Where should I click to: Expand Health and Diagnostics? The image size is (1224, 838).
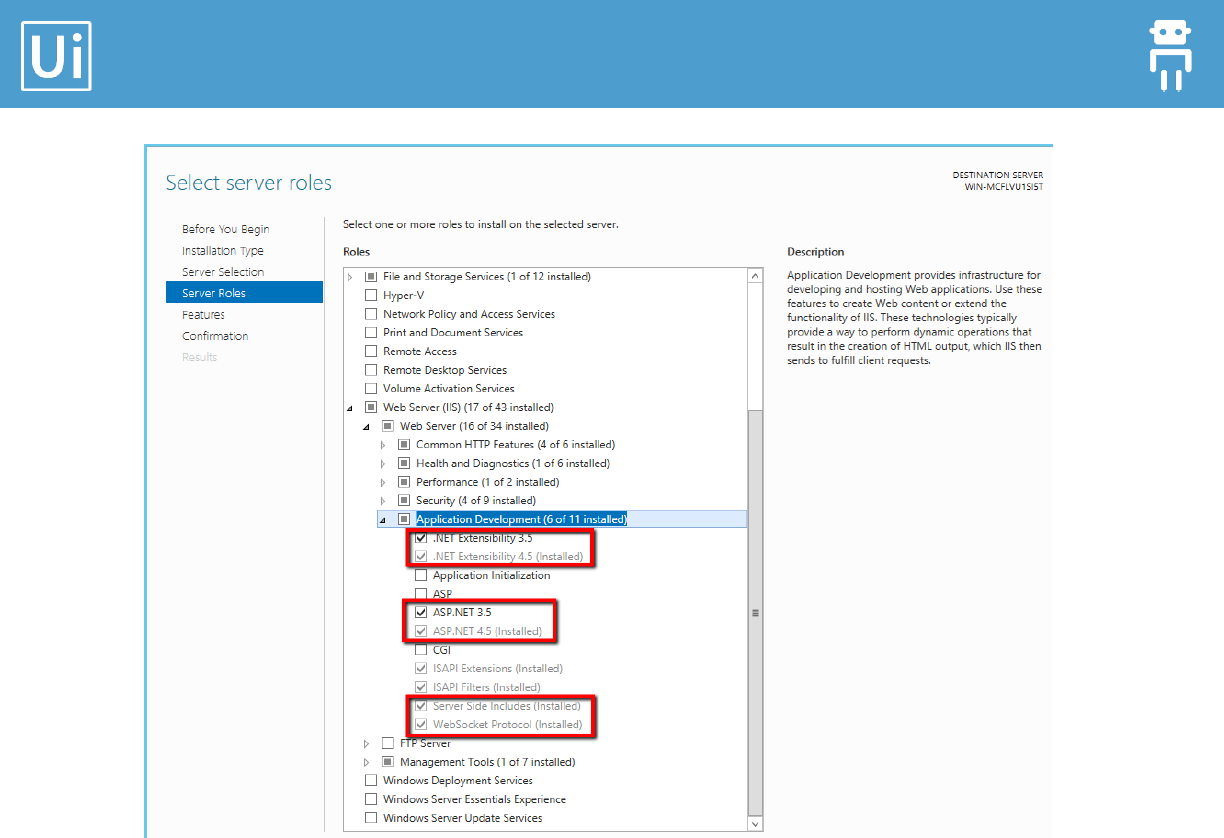[x=382, y=464]
